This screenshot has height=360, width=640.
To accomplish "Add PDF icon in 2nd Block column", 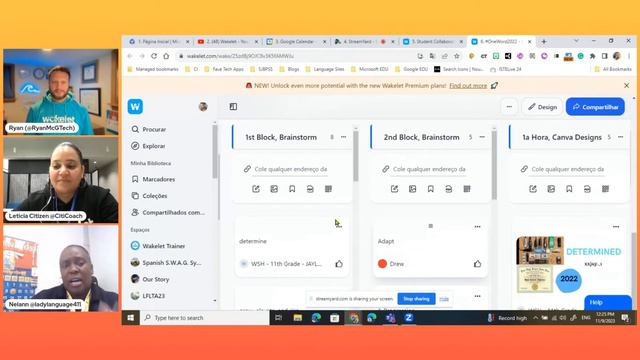I will click(449, 189).
